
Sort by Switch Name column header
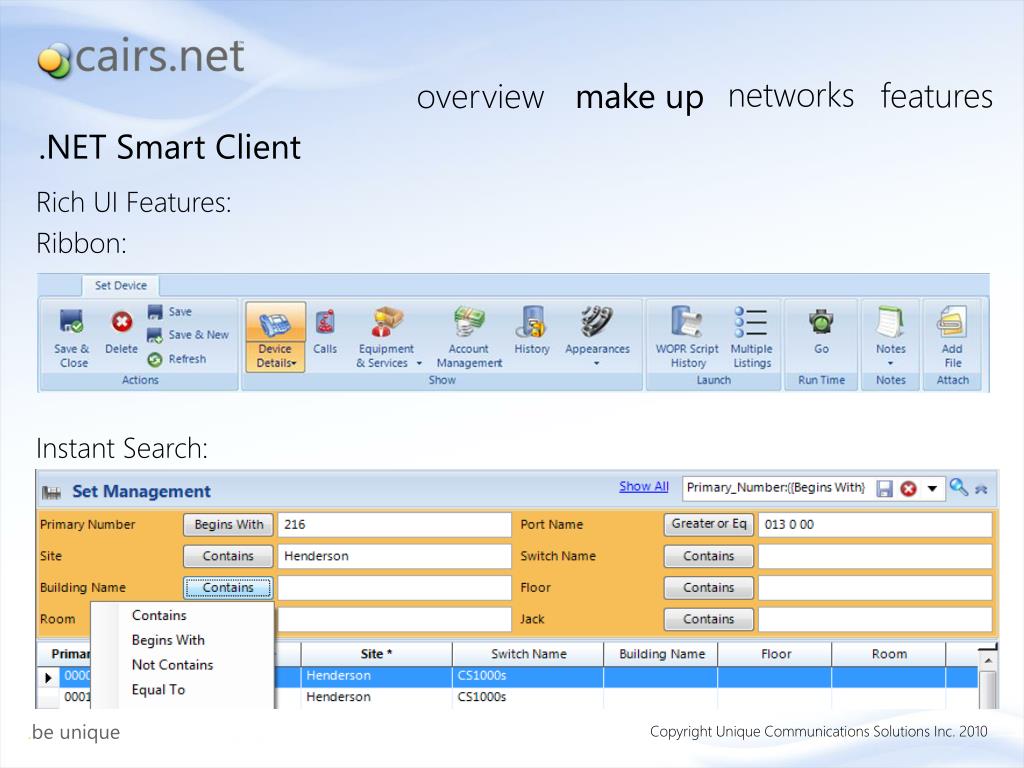pos(528,654)
